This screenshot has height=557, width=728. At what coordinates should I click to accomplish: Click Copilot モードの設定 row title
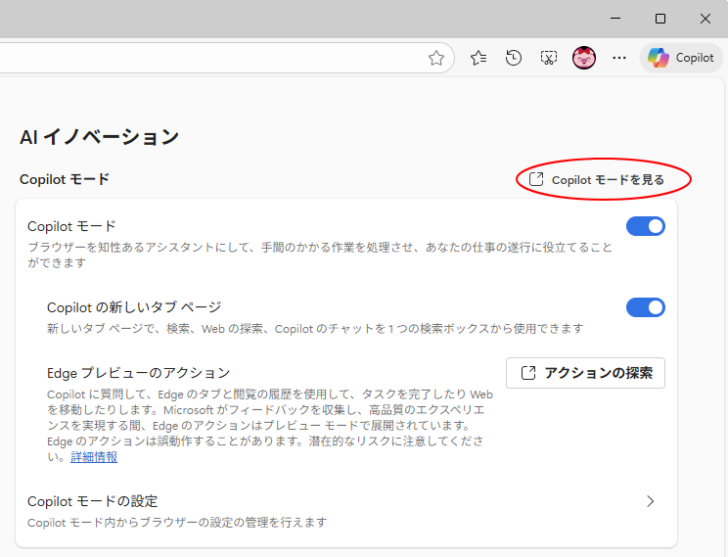click(x=92, y=501)
